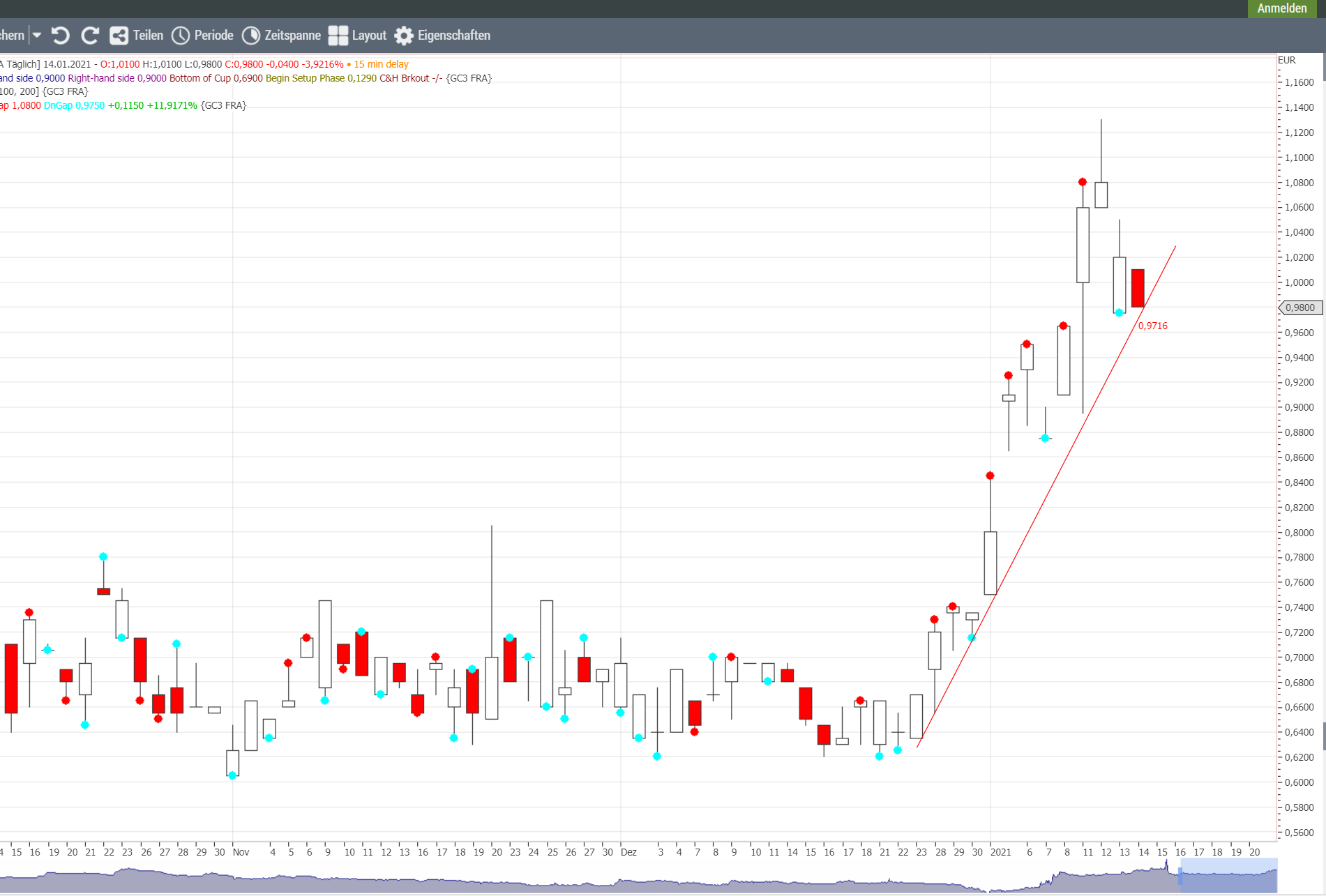Viewport: 1326px width, 896px height.
Task: Open the Zeitspanne time range icon
Action: (x=251, y=36)
